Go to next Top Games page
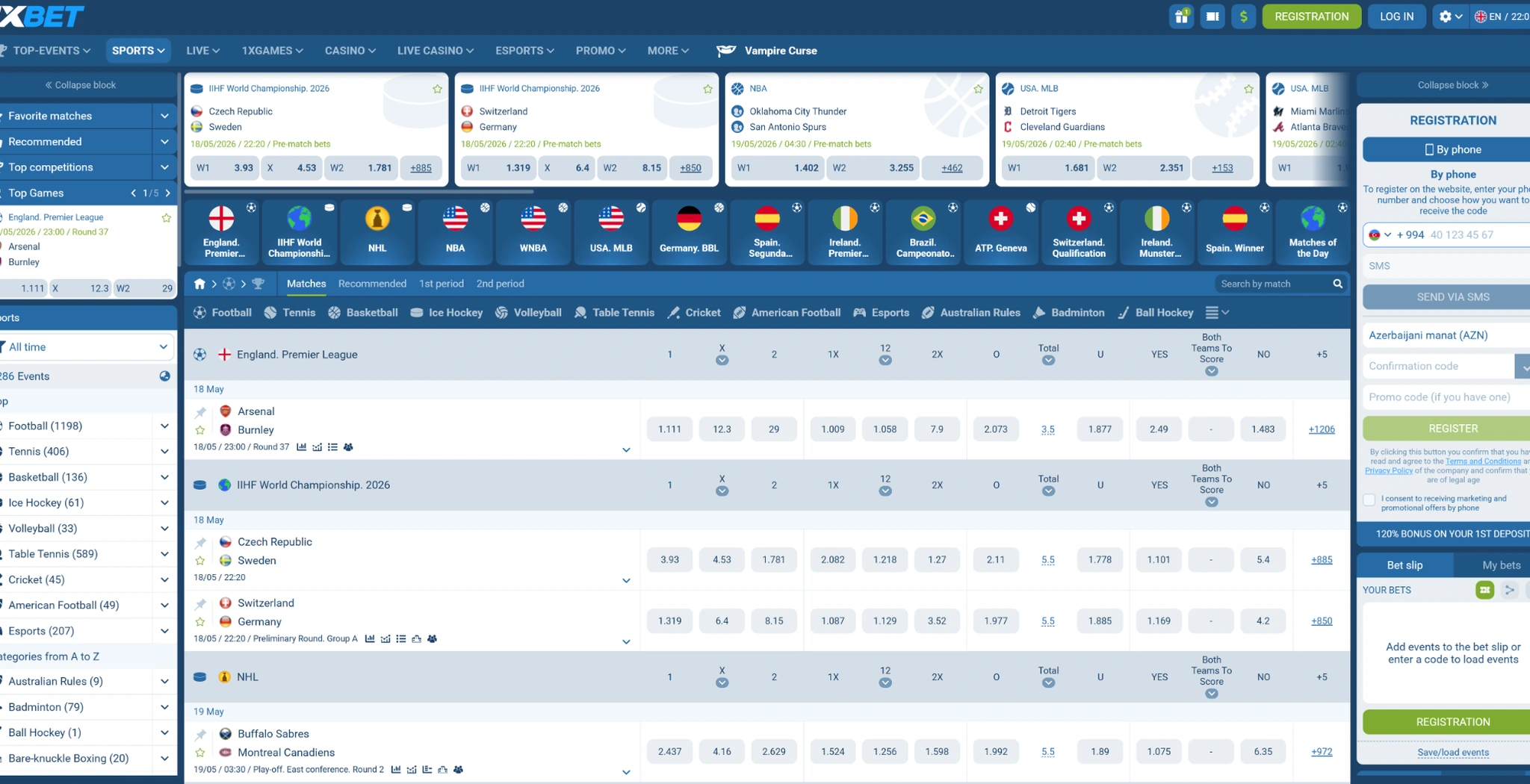1530x784 pixels. tap(168, 193)
